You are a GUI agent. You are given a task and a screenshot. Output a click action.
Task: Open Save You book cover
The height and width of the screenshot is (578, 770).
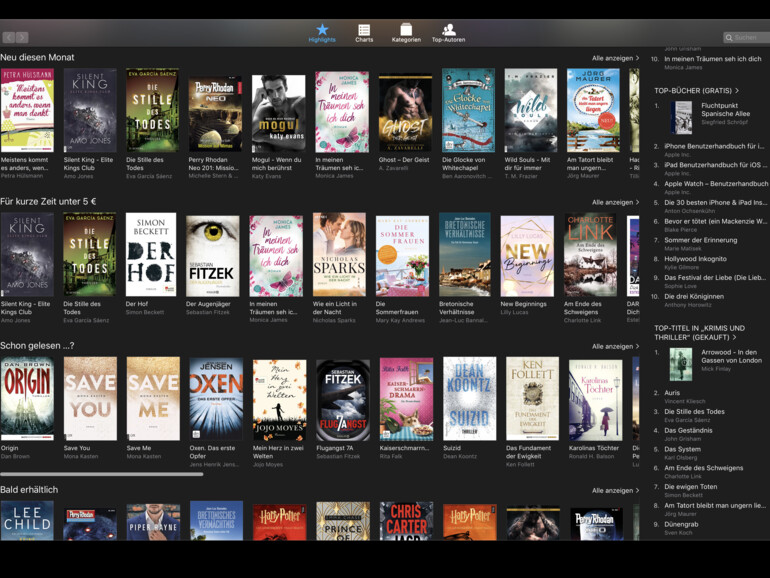pyautogui.click(x=90, y=398)
